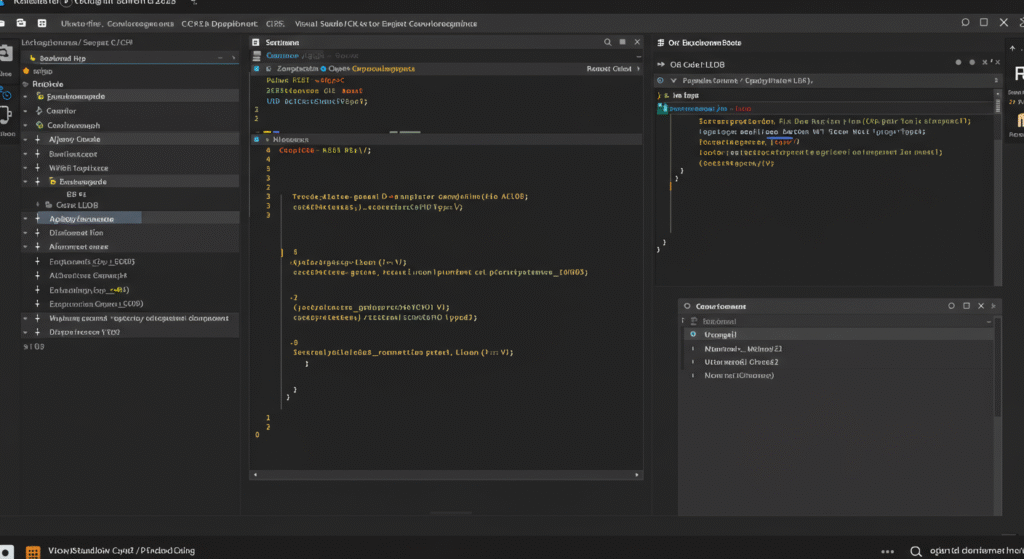Click the first grey dot in the right LLDB header
1024x559 pixels.
point(959,63)
